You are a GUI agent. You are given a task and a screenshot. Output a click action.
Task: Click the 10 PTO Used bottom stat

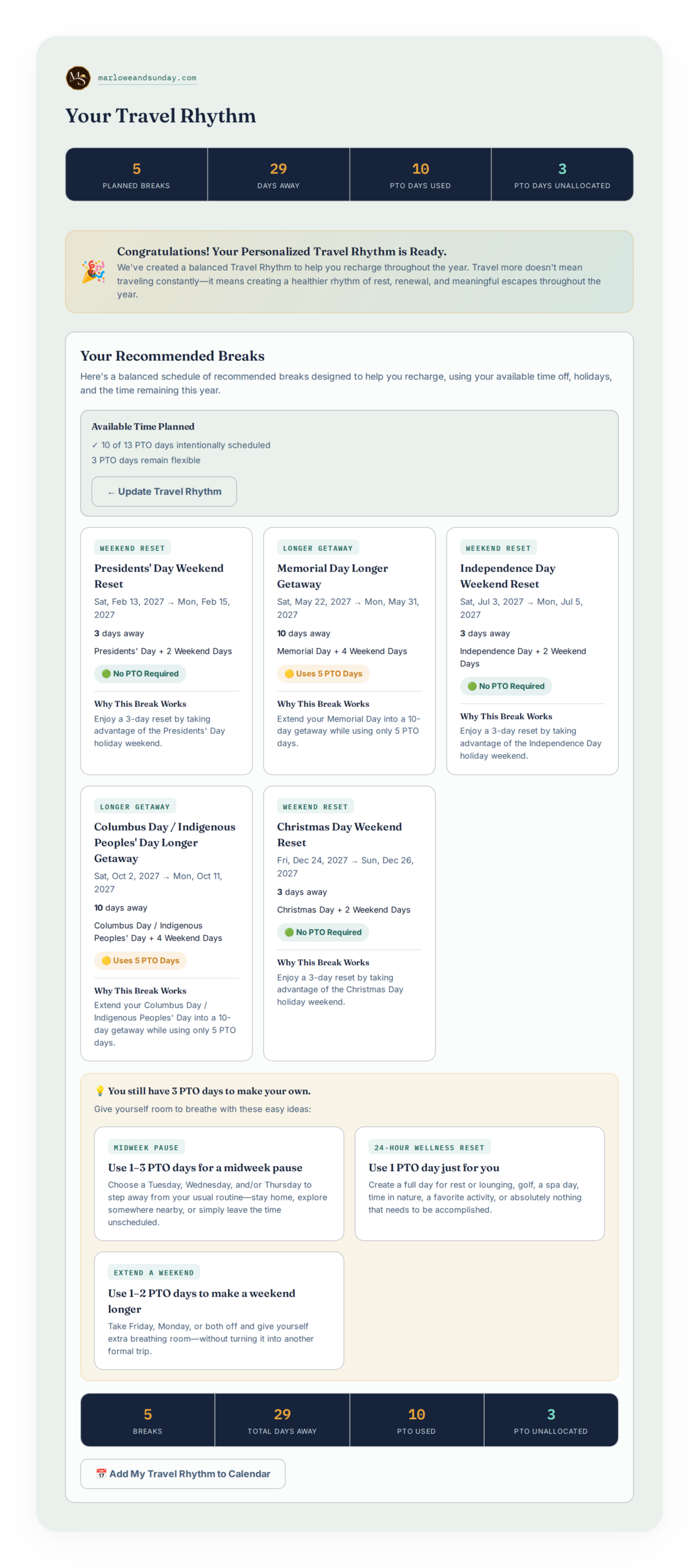coord(417,1419)
